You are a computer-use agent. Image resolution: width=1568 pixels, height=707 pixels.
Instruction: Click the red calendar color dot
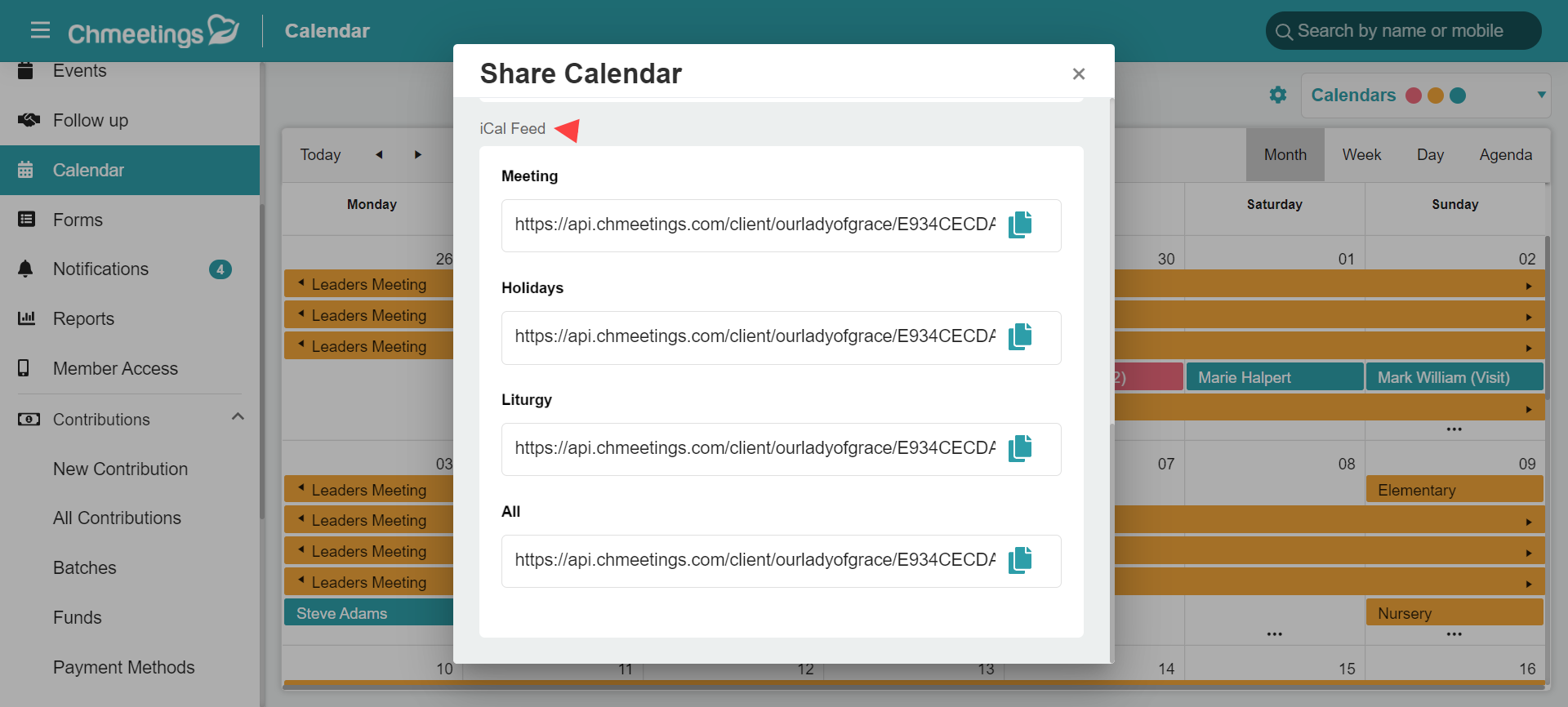point(1414,96)
